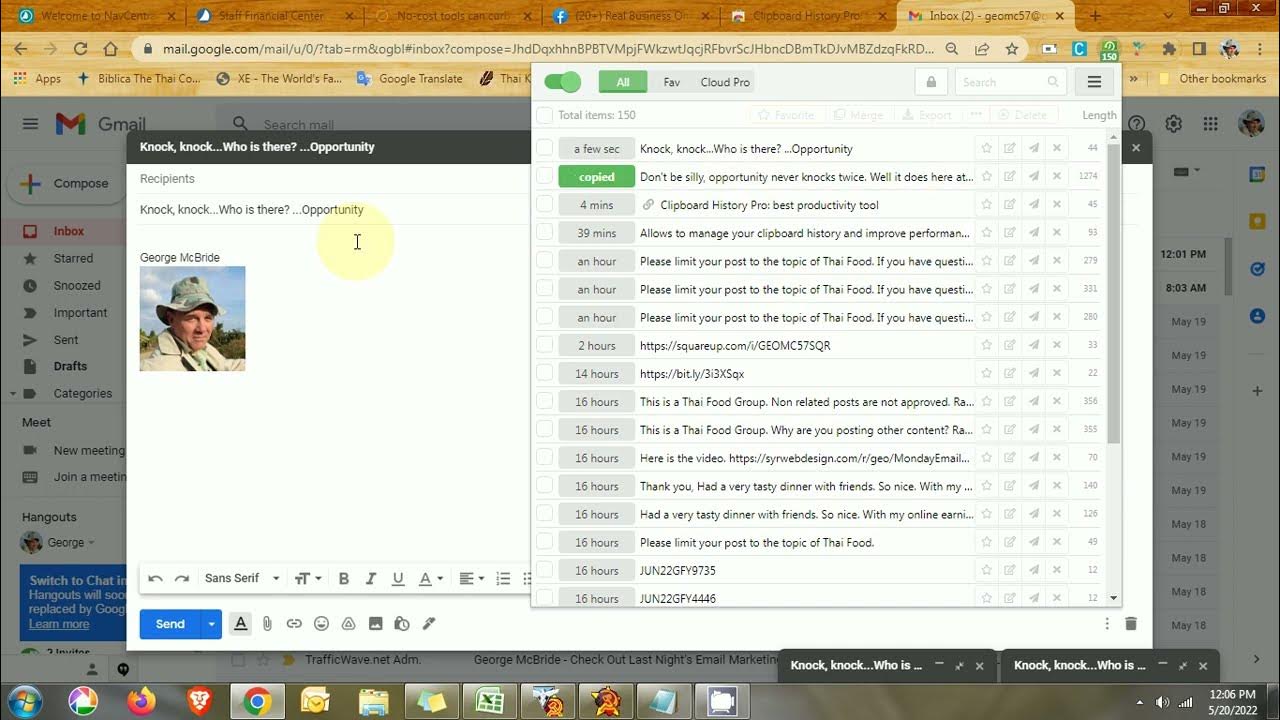Insert a numbered list in message
This screenshot has height=720, width=1280.
(503, 579)
